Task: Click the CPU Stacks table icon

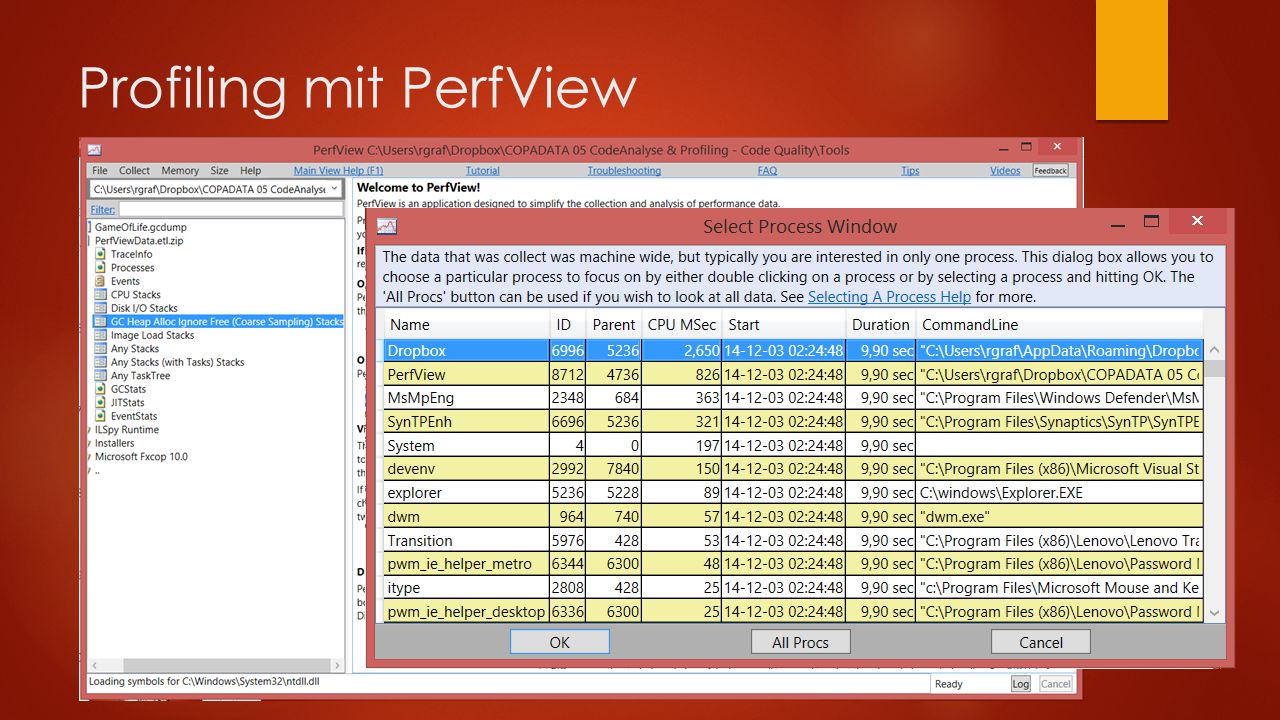Action: [x=101, y=295]
